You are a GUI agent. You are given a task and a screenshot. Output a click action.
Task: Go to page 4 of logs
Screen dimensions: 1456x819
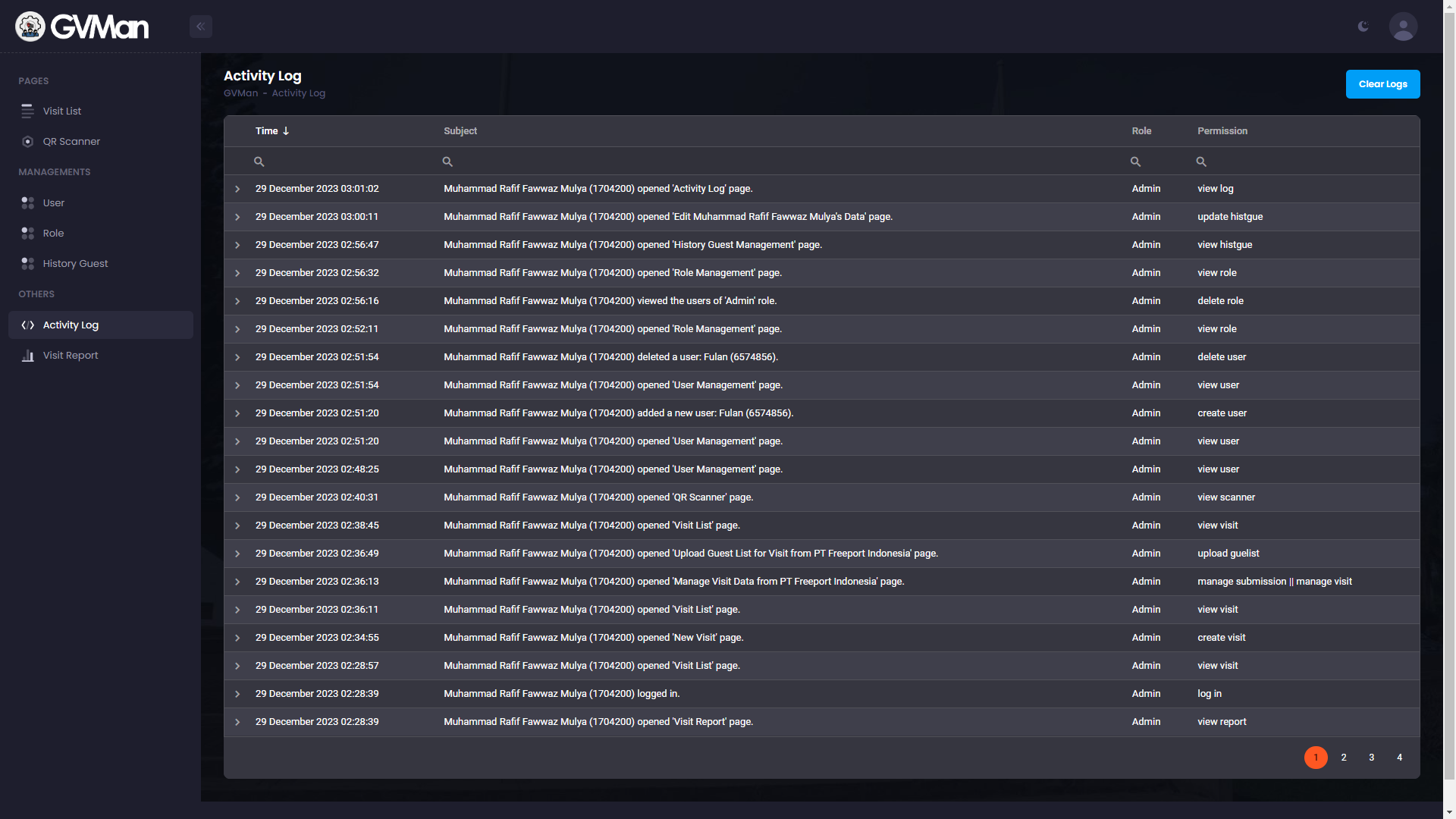pos(1400,758)
